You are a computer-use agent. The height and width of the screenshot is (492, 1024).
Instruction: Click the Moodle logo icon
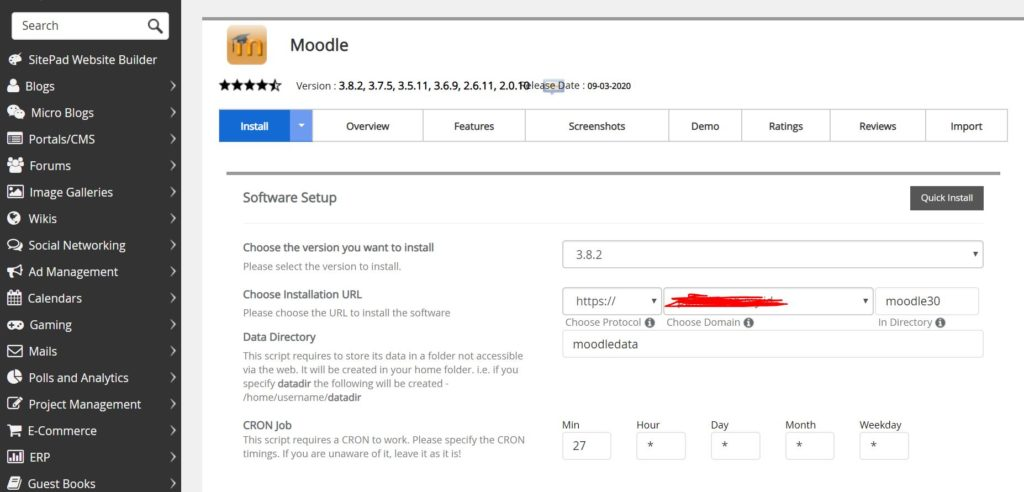247,45
